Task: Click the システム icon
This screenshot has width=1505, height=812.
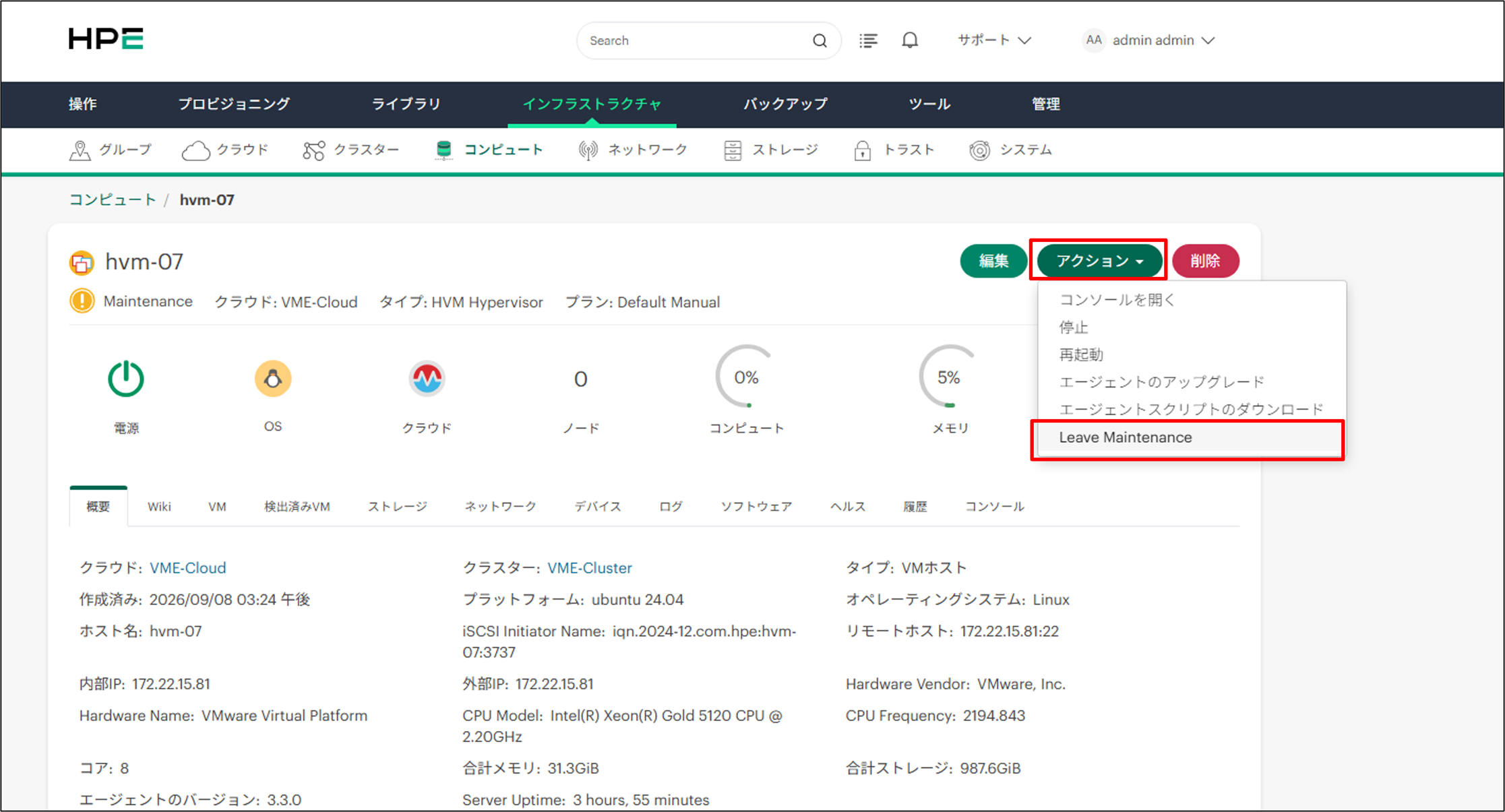Action: [979, 150]
